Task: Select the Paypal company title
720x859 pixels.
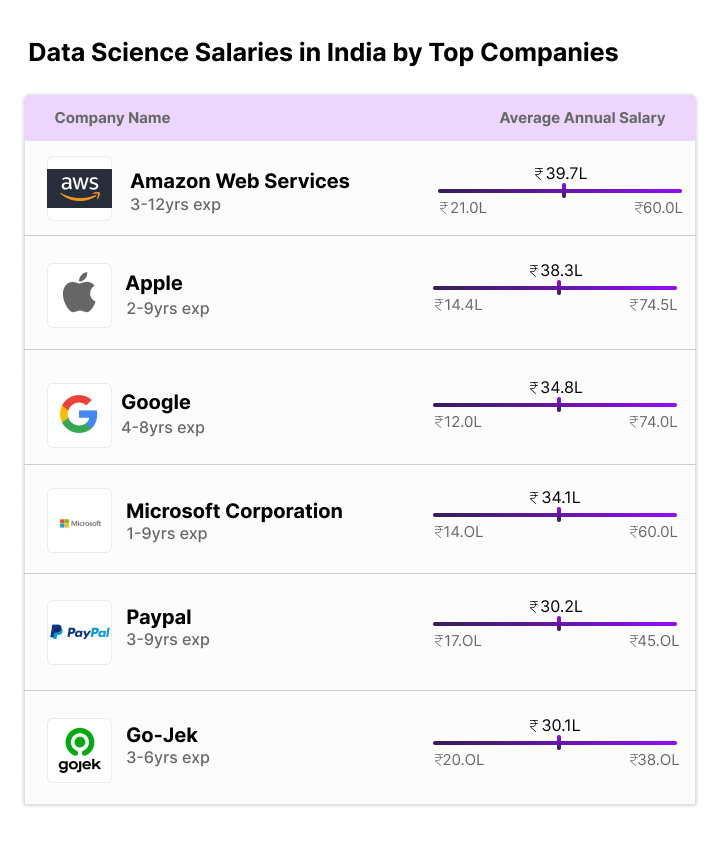Action: click(x=158, y=617)
